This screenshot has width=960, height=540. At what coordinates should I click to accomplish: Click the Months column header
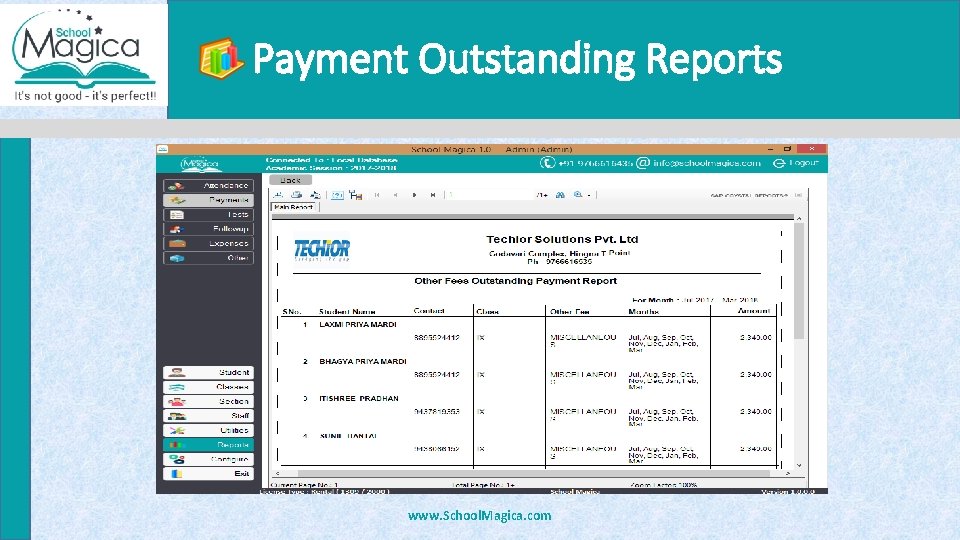643,312
